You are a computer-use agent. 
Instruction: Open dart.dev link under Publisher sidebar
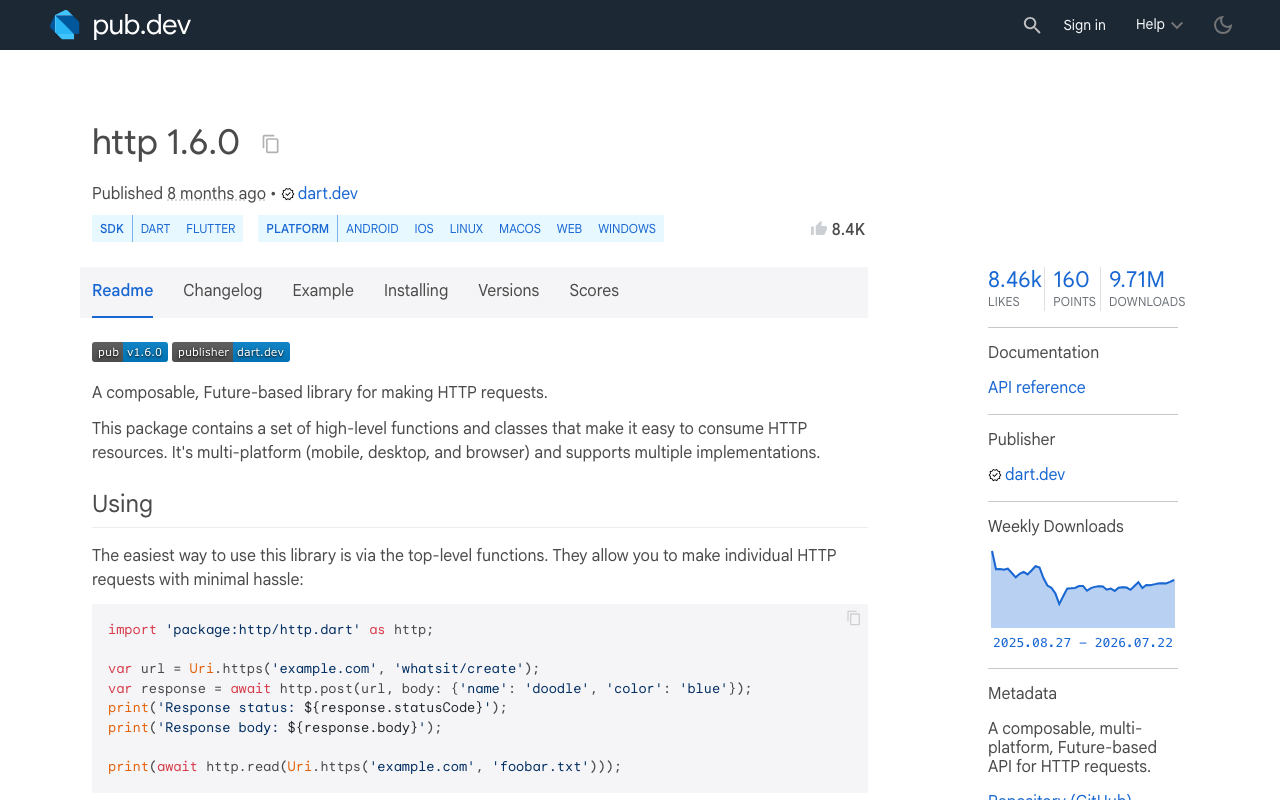pyautogui.click(x=1035, y=475)
